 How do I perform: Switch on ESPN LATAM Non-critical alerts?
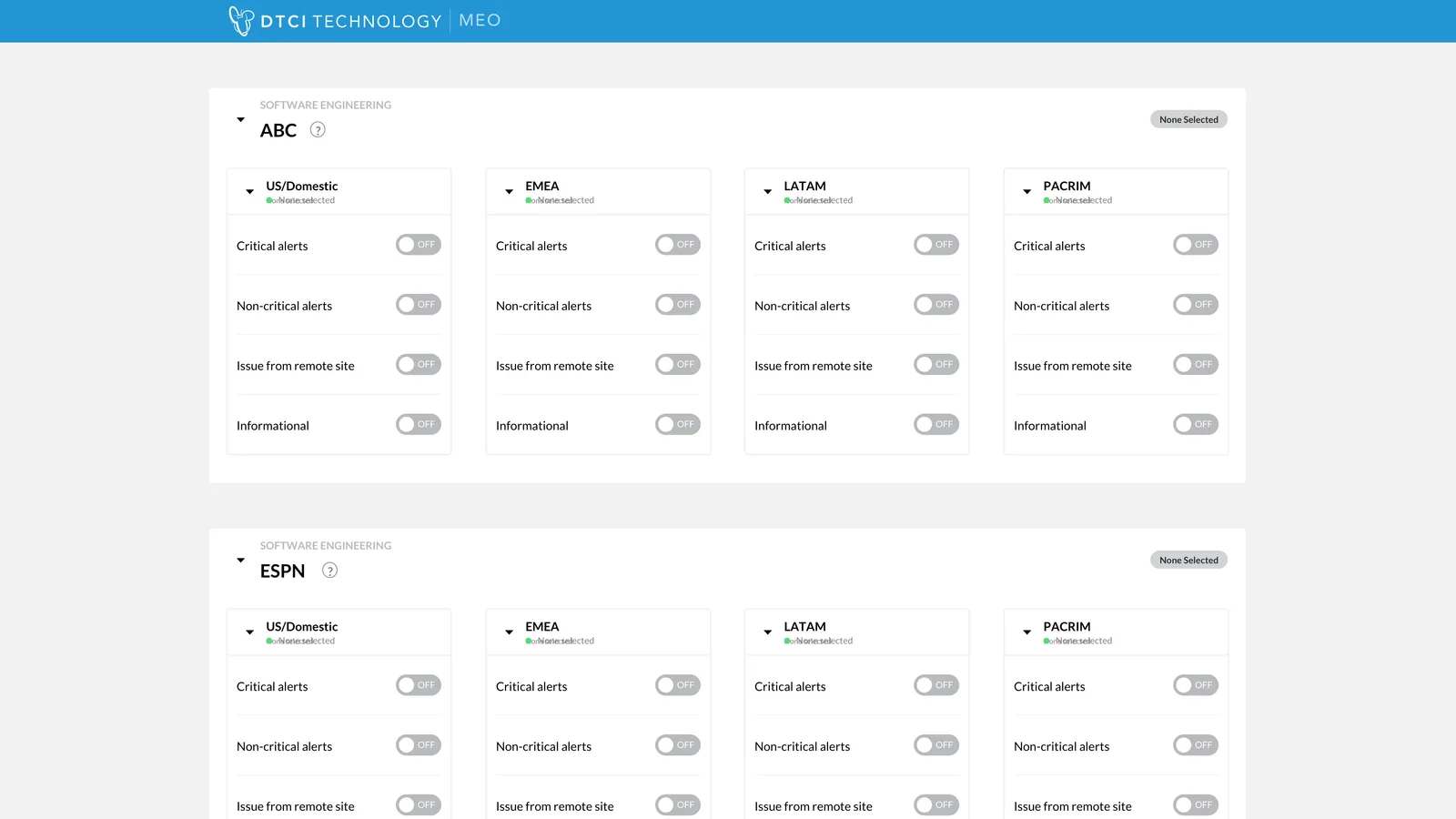[x=936, y=745]
